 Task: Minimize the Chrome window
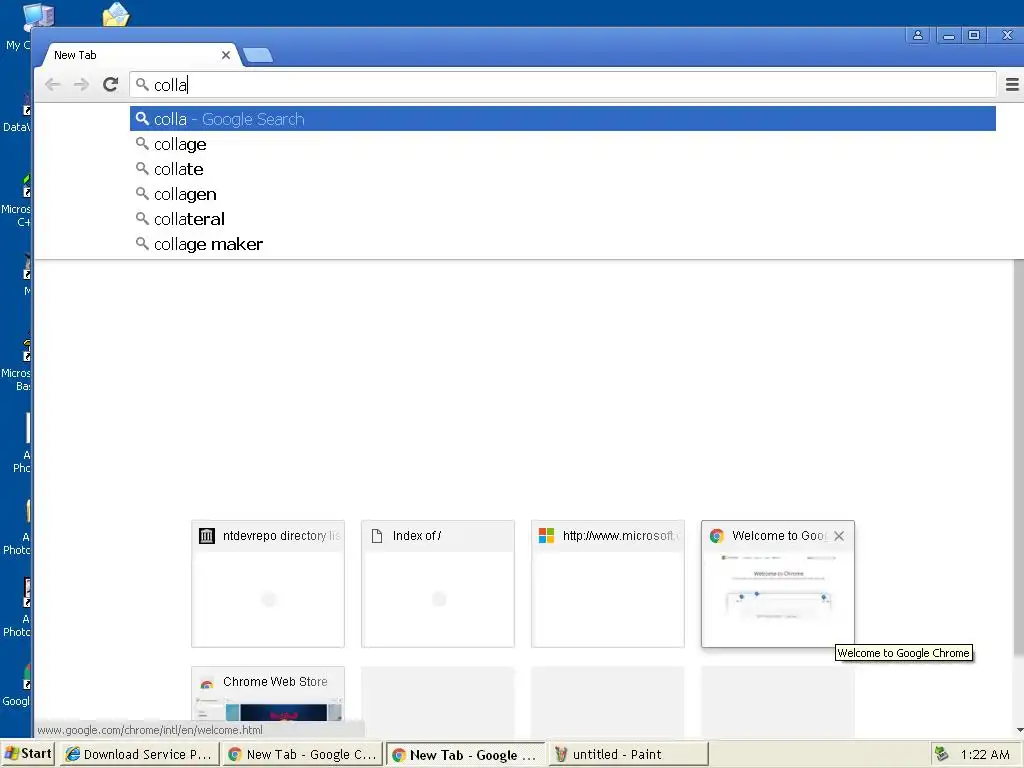tap(949, 35)
